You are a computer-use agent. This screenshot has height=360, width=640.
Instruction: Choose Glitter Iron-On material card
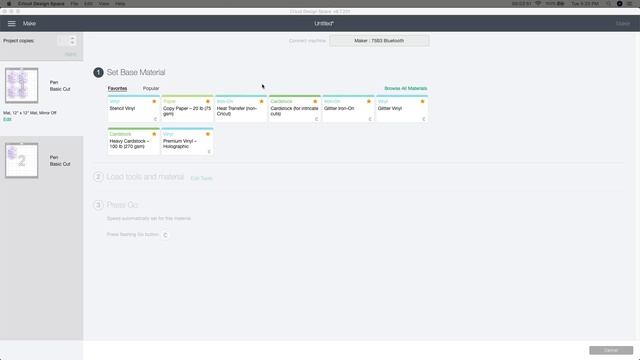click(x=348, y=109)
